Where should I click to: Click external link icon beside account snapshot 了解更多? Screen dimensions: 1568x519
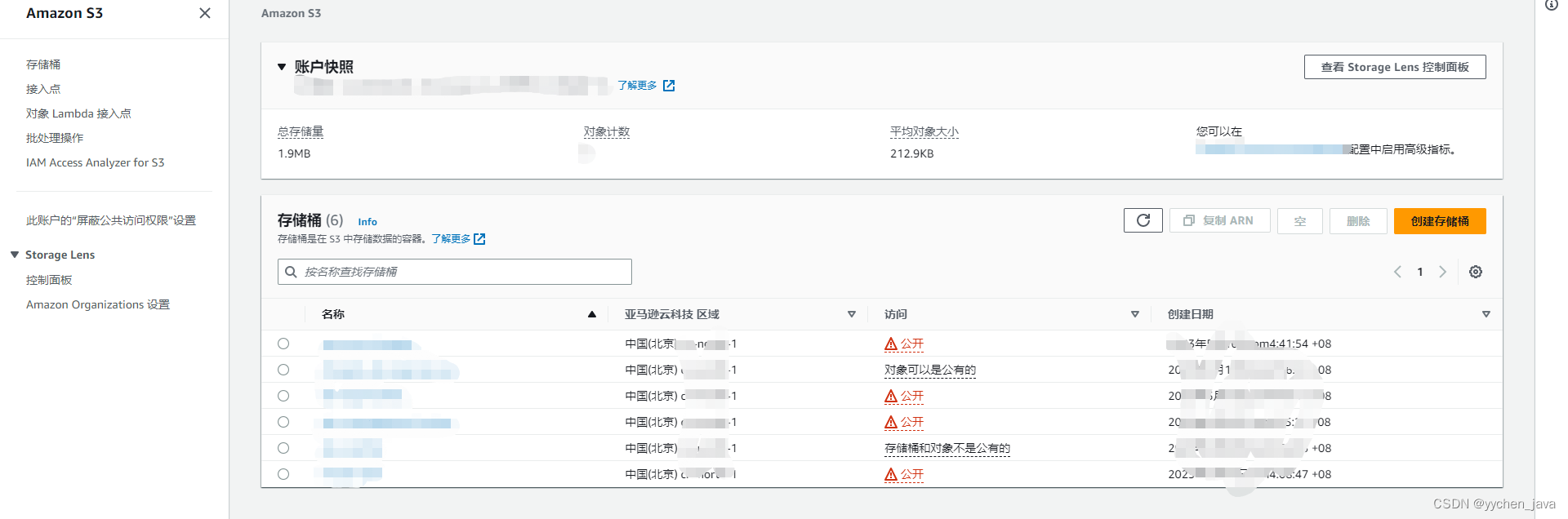tap(669, 86)
